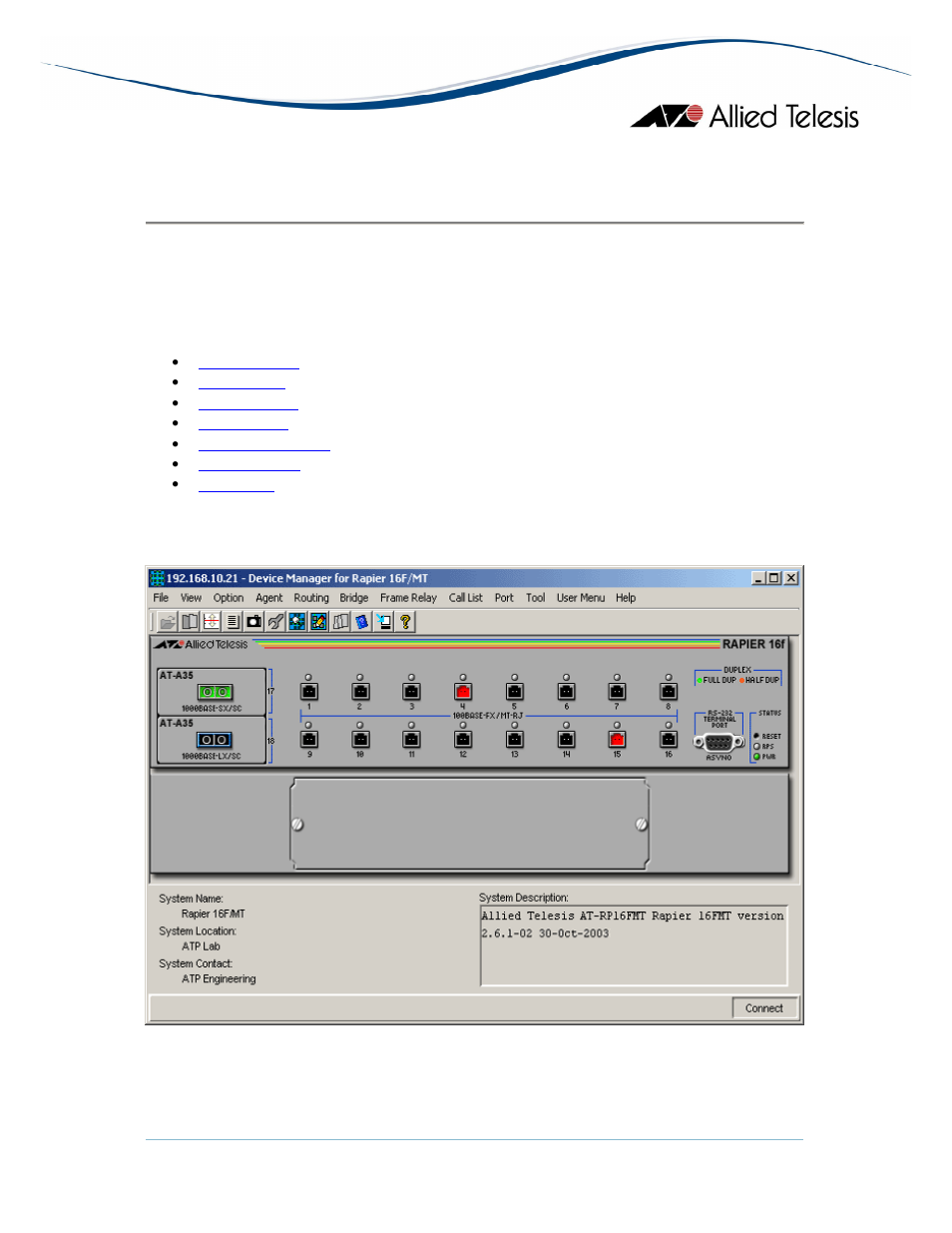The image size is (952, 1233).
Task: Open the View menu
Action: [191, 598]
